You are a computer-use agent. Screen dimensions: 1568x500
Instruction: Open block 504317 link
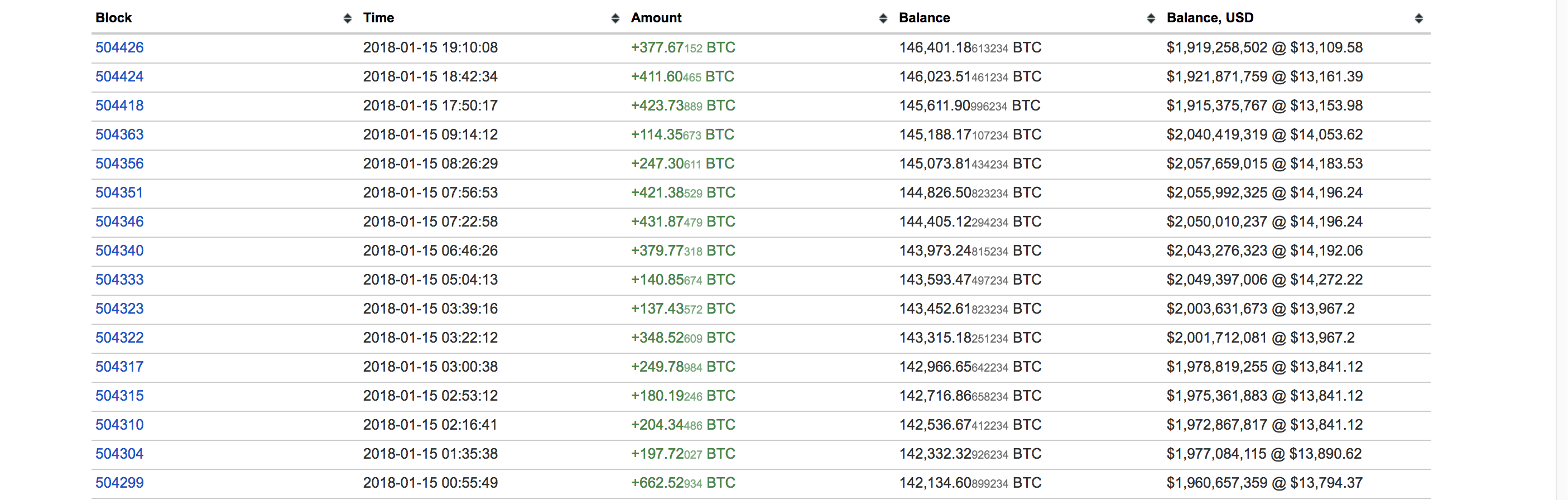click(119, 367)
